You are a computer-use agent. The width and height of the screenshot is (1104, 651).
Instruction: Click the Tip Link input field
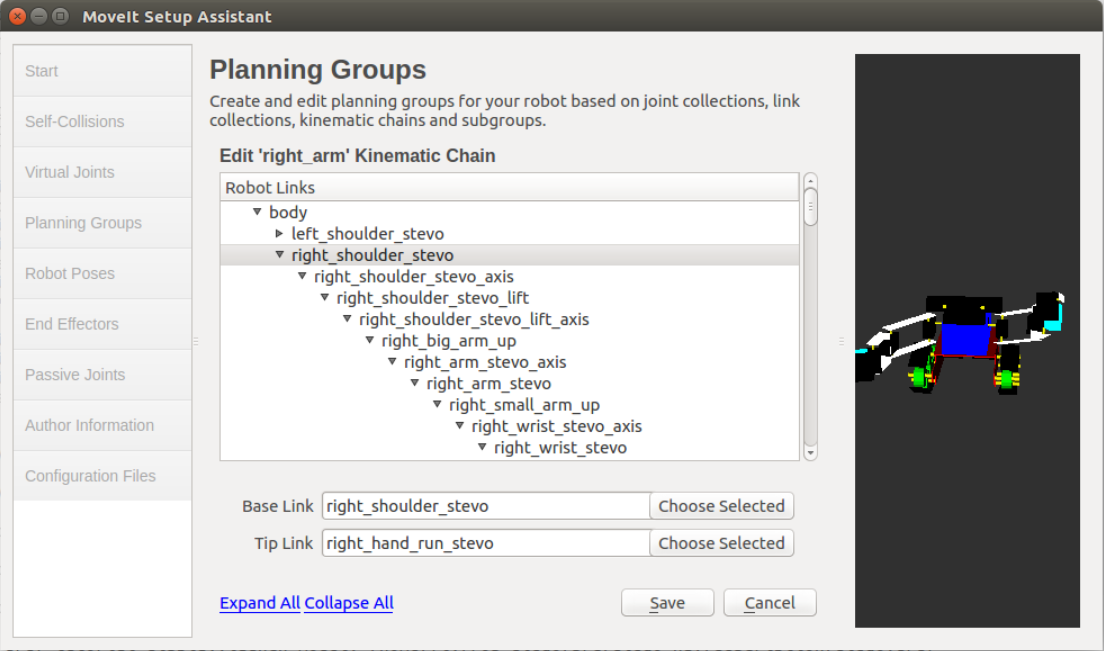(486, 543)
